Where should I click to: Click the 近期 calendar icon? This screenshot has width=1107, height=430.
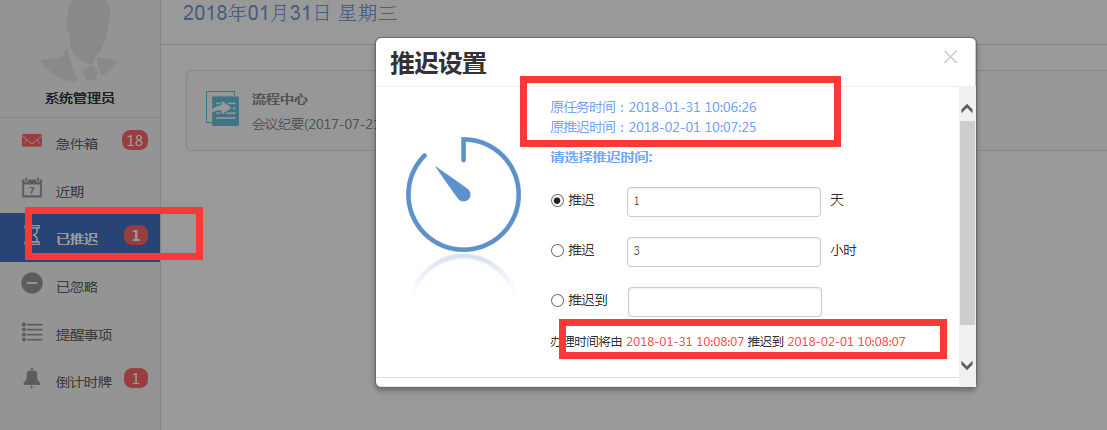tap(32, 189)
